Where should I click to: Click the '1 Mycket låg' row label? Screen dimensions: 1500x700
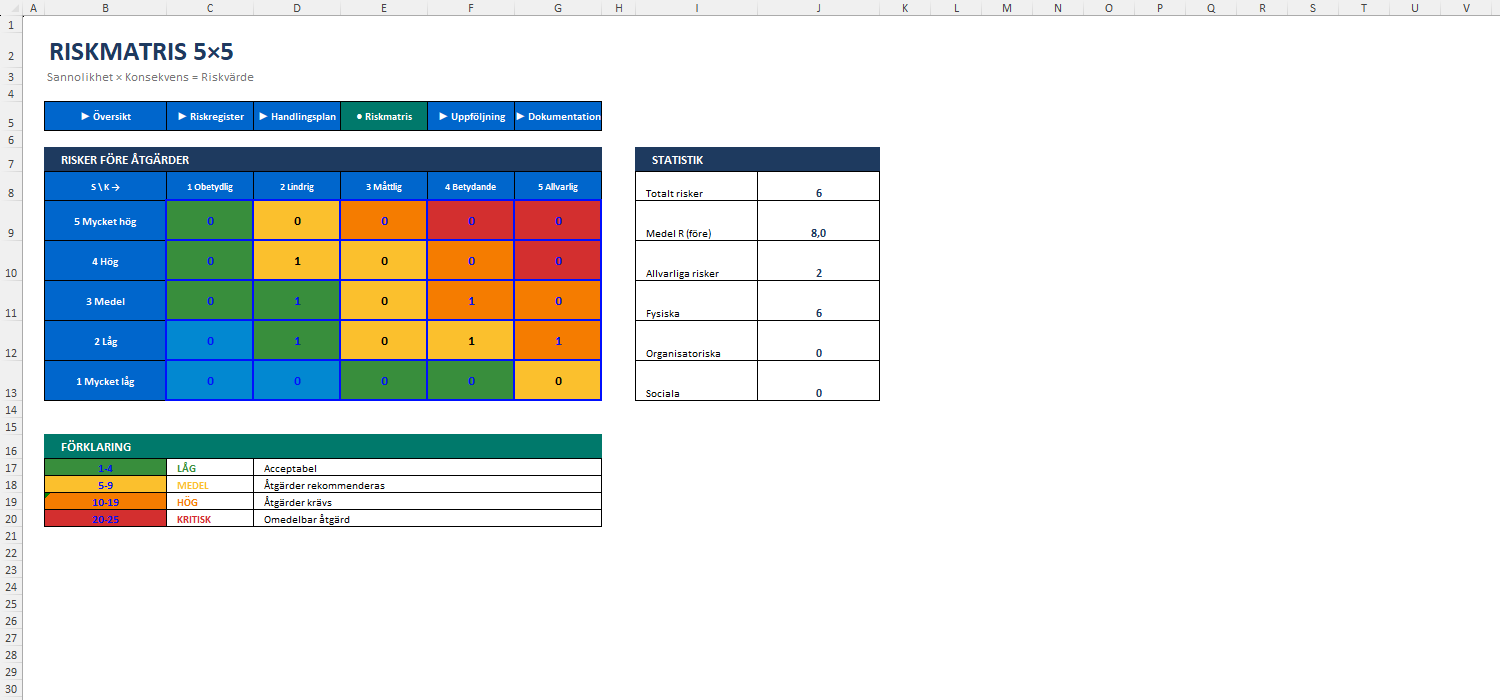click(x=105, y=381)
